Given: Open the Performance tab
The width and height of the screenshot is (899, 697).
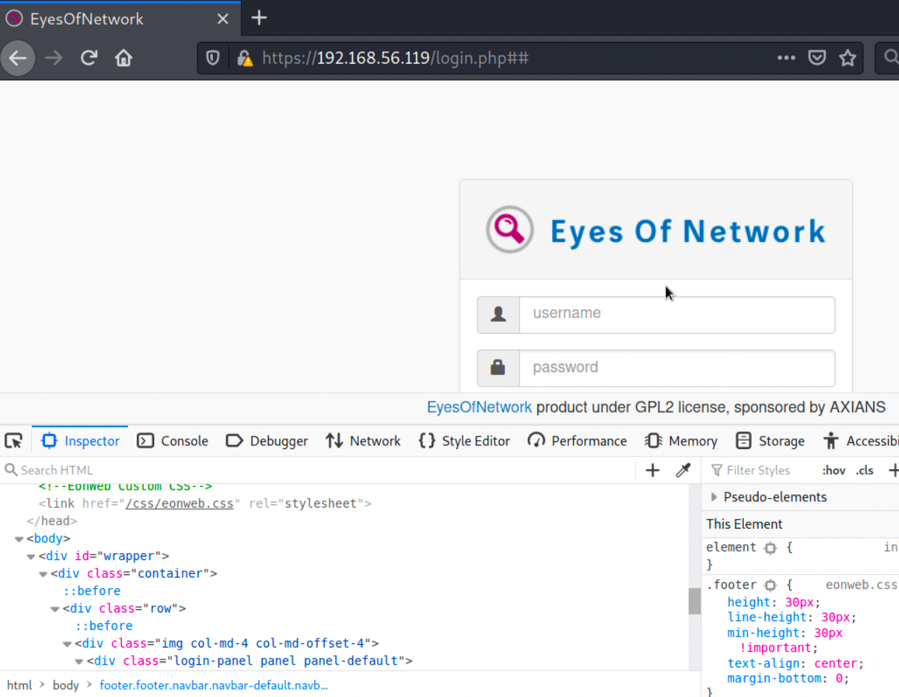Looking at the screenshot, I should pyautogui.click(x=577, y=441).
